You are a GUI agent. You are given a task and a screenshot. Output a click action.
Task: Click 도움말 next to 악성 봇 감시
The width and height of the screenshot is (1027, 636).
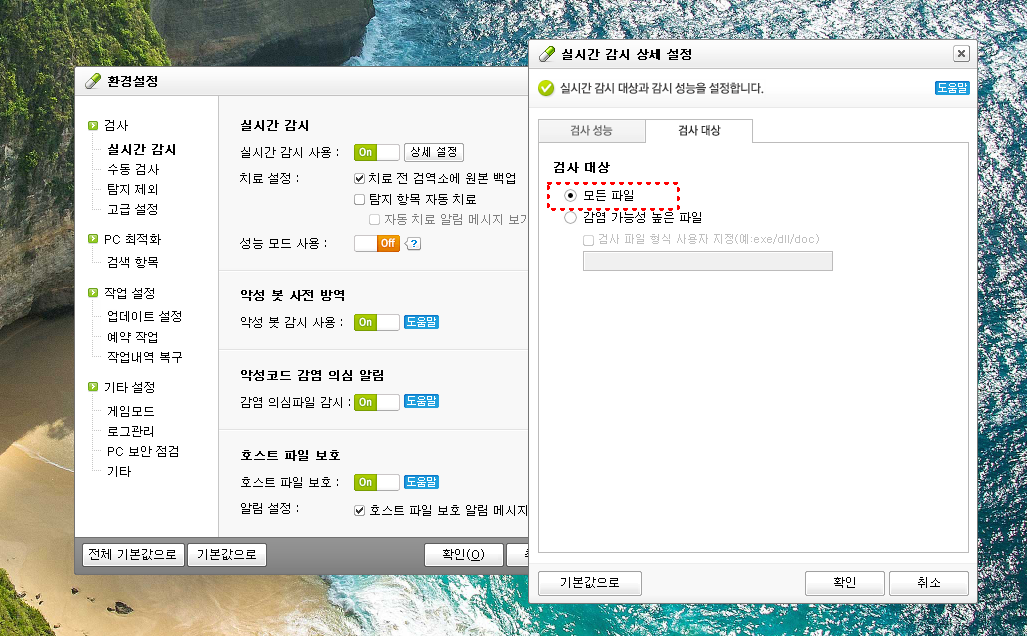(x=421, y=322)
